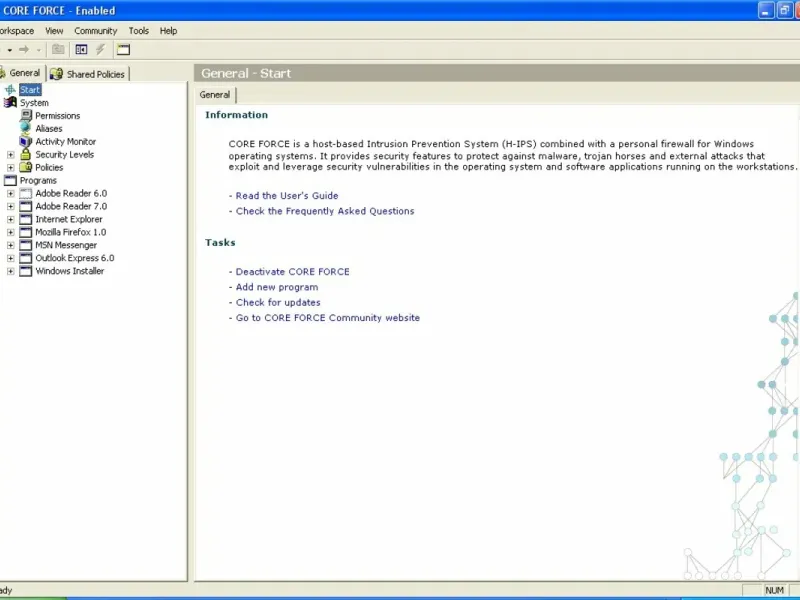This screenshot has width=800, height=600.
Task: Open Go to CORE FORCE Community website
Action: click(328, 317)
